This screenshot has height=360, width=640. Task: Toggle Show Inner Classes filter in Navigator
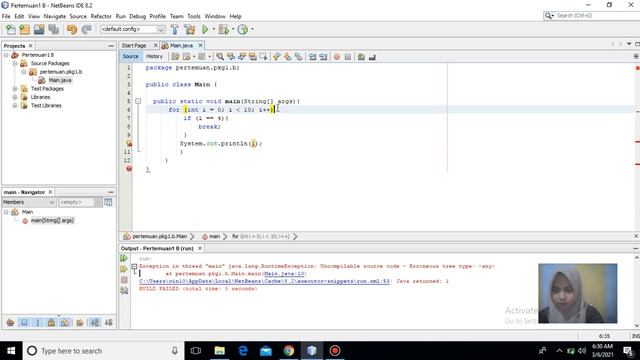coord(65,322)
